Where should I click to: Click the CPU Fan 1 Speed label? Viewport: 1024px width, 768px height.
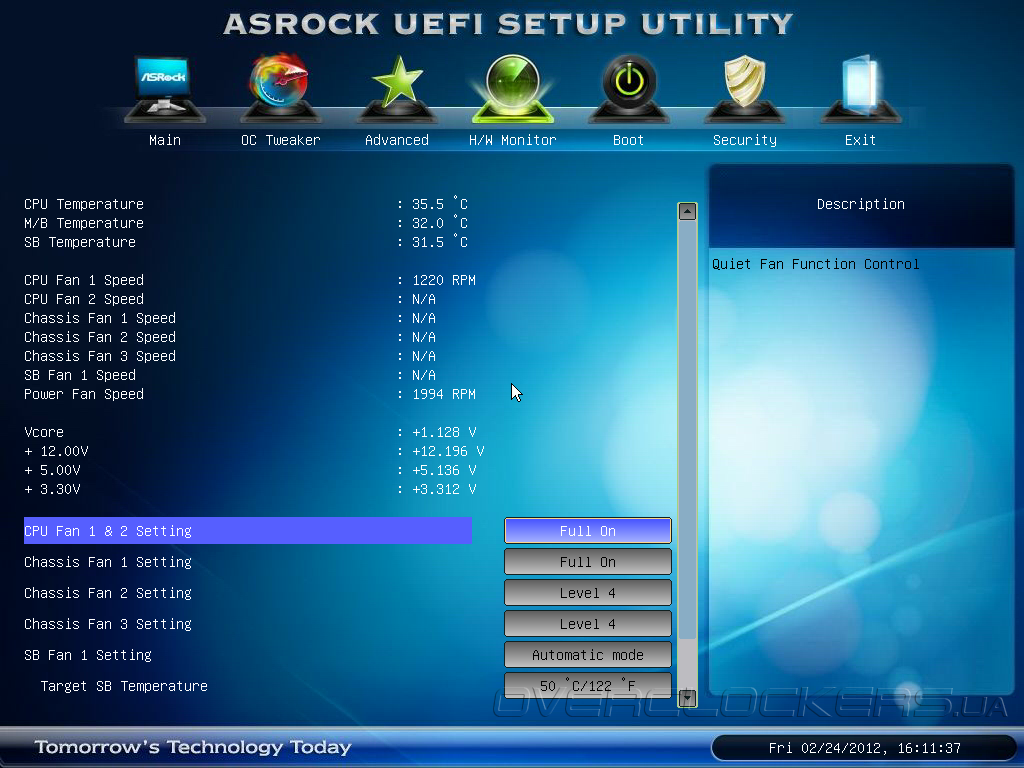[x=84, y=280]
